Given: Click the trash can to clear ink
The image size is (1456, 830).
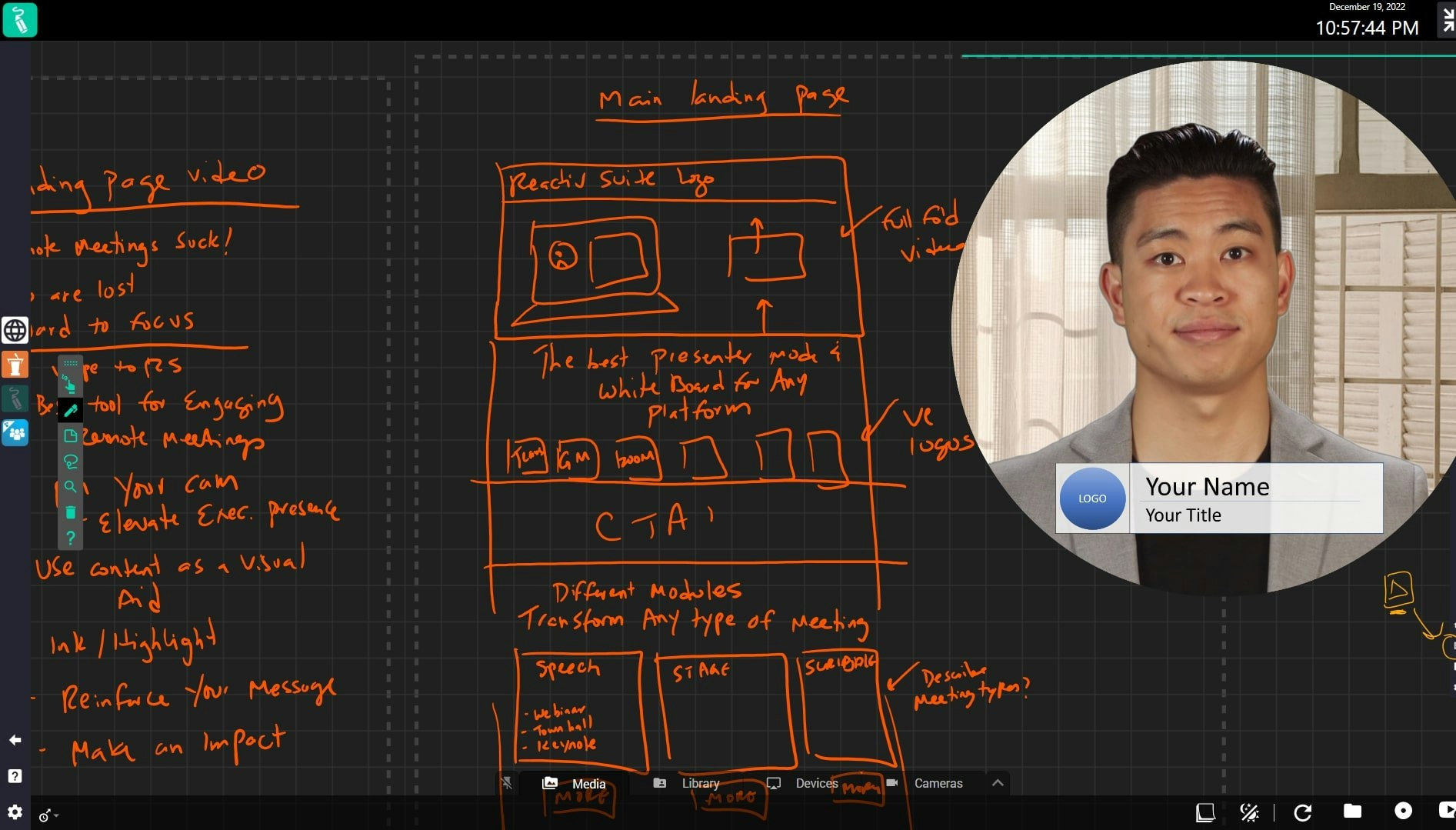Looking at the screenshot, I should (x=71, y=512).
